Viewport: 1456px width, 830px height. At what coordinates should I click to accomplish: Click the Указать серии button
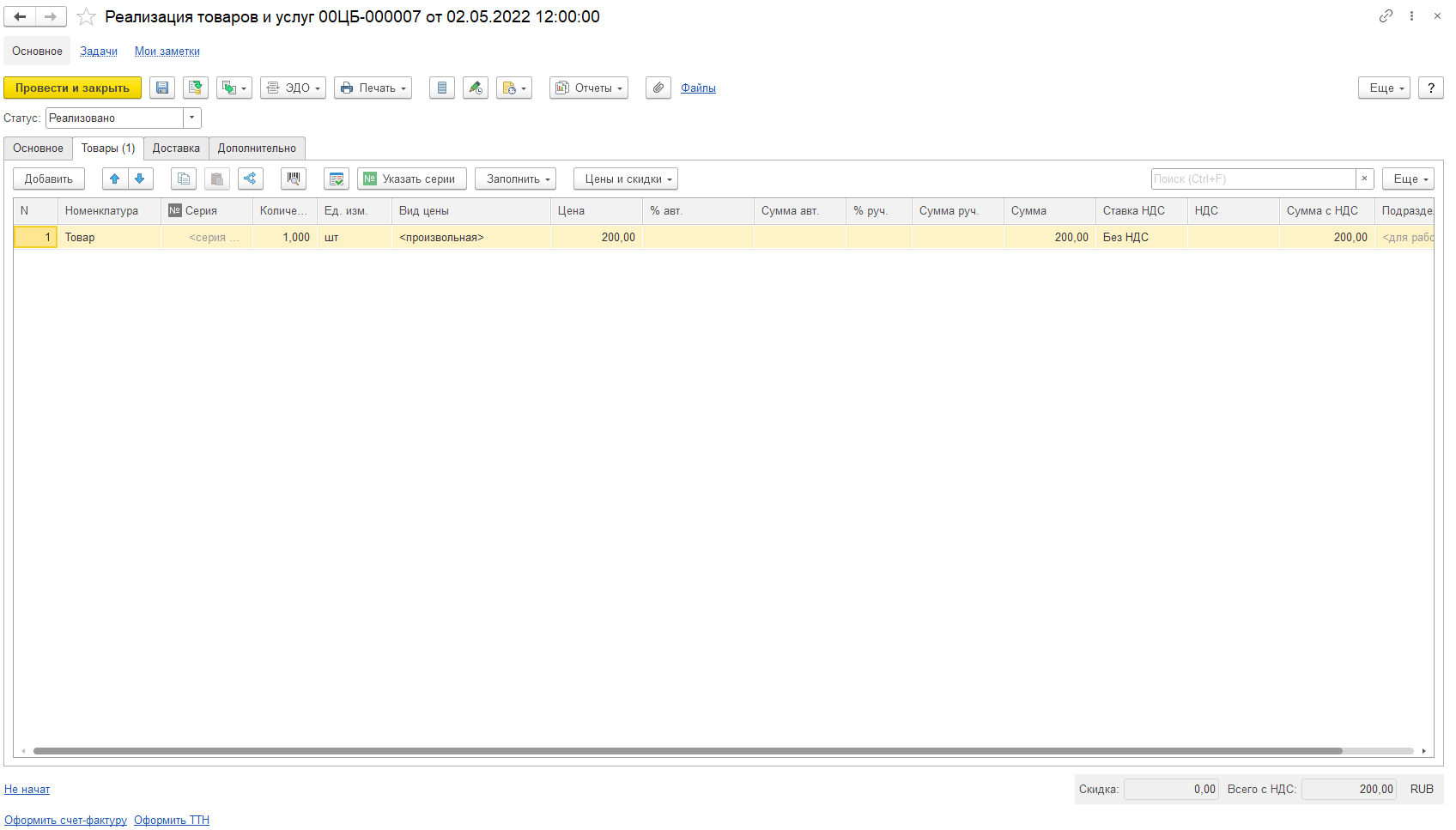tap(412, 179)
